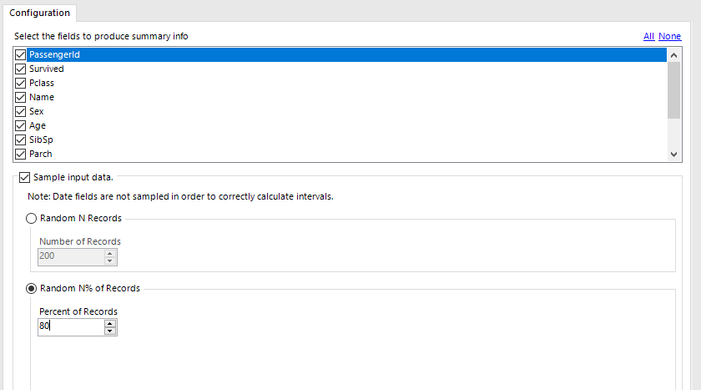Viewport: 701px width, 390px height.
Task: Toggle the Sex field checkbox
Action: coord(20,111)
